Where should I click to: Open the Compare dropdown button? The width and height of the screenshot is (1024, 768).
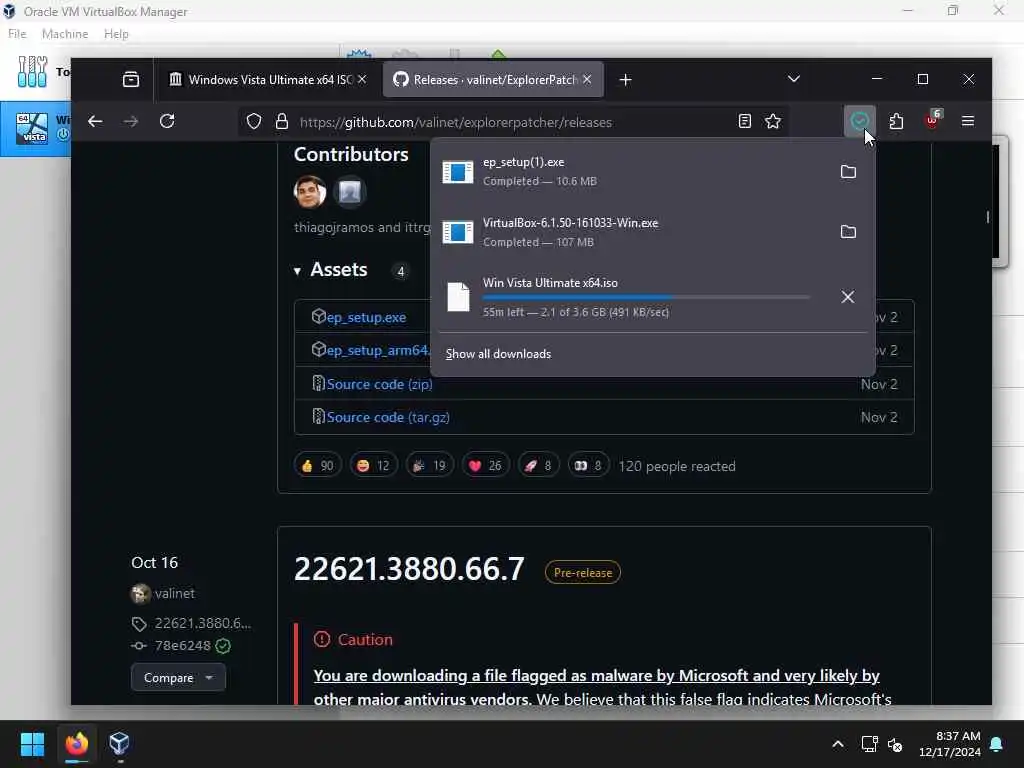pos(178,678)
